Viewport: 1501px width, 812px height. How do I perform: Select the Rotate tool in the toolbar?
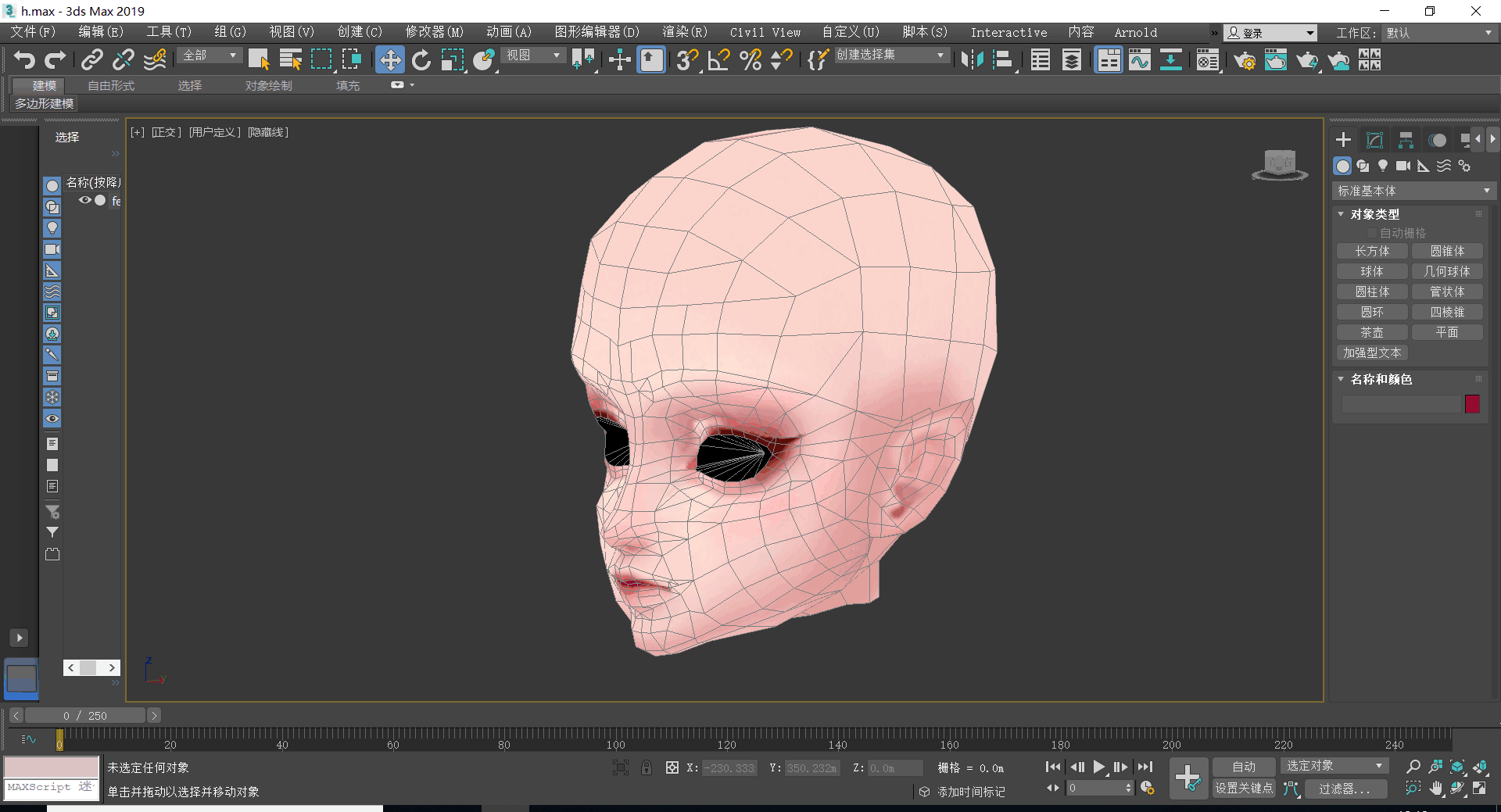pos(421,60)
